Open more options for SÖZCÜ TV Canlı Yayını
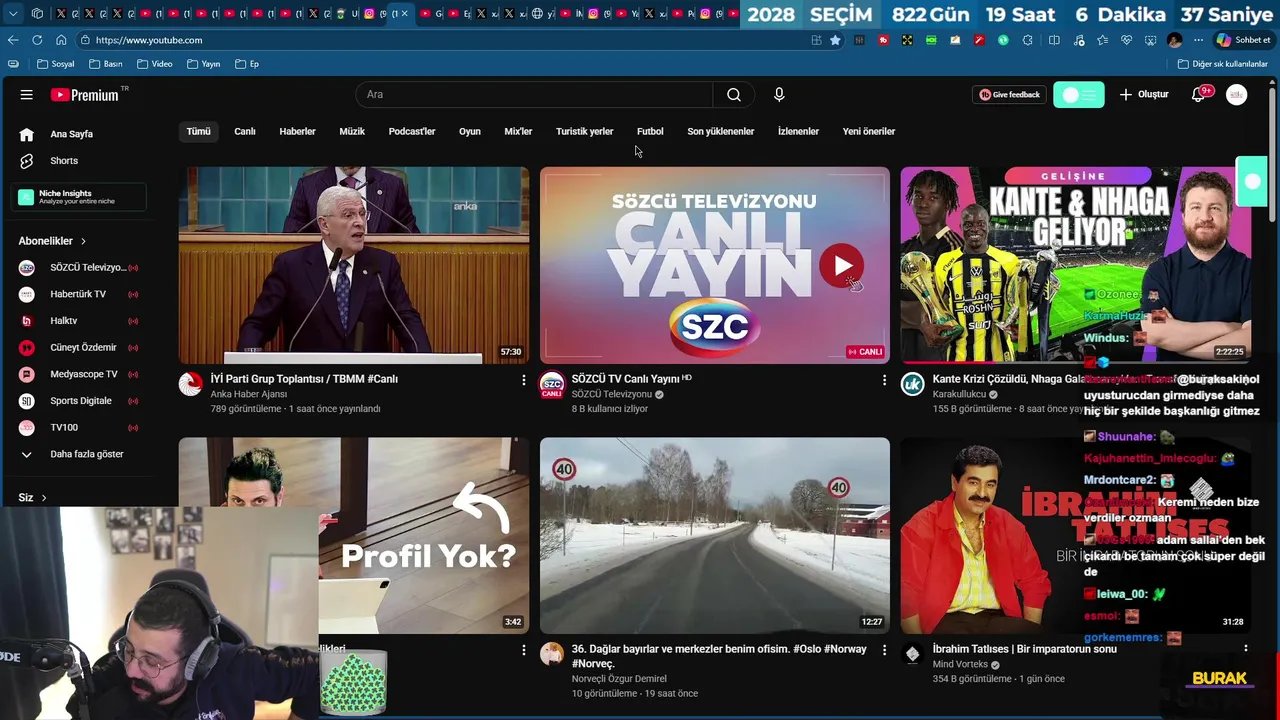This screenshot has width=1280, height=720. [x=883, y=380]
